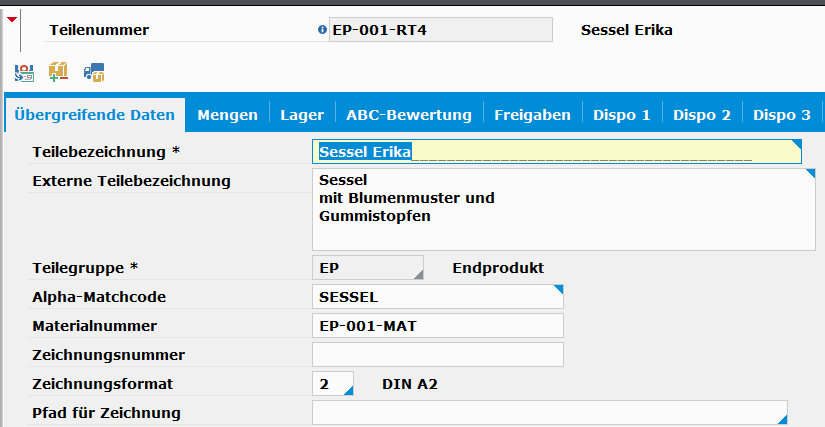
Task: Open the Teilegruppe EP dropdown arrow
Action: (x=418, y=274)
